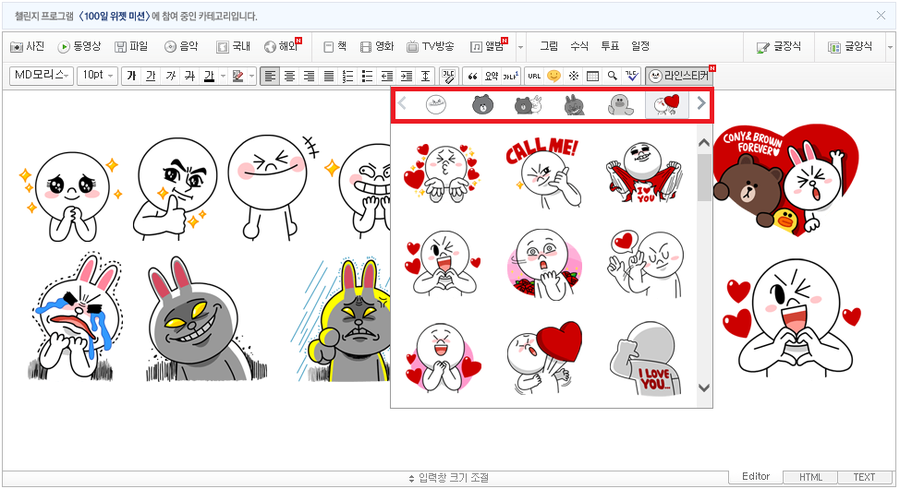Insert a numbered list
This screenshot has height=489, width=900.
pos(348,76)
